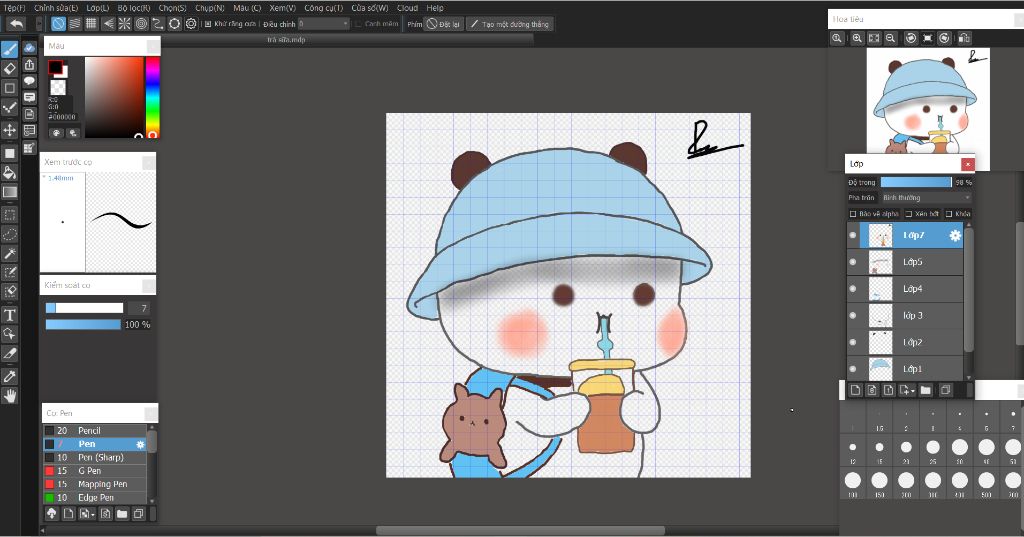Click the Đặt lại reset button

[443, 24]
